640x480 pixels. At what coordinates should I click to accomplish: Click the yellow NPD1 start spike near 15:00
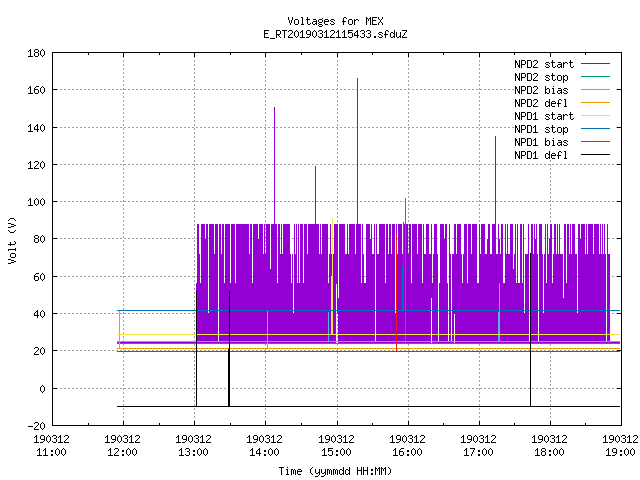[x=332, y=276]
